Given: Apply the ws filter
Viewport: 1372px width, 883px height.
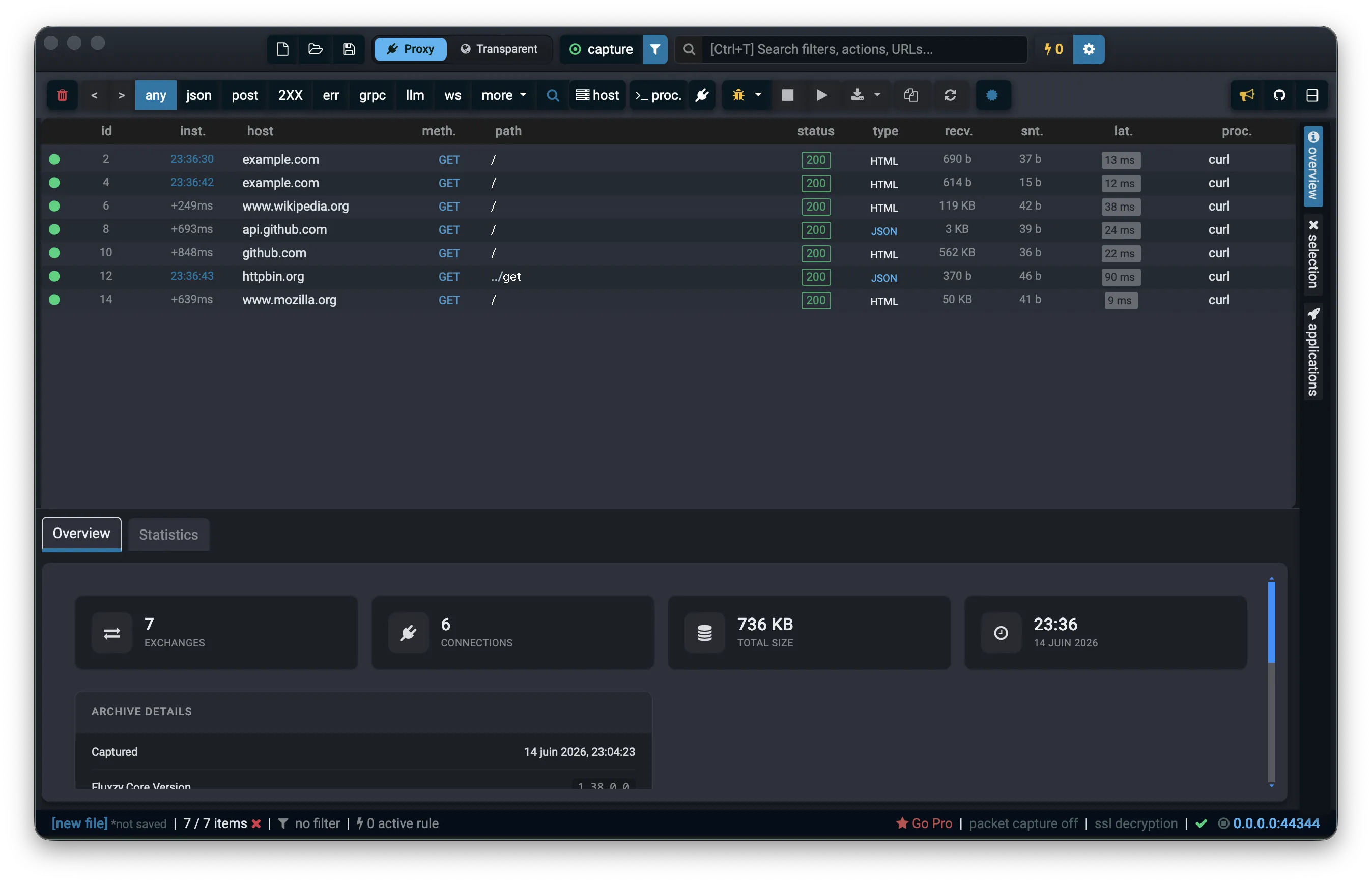Looking at the screenshot, I should 452,95.
